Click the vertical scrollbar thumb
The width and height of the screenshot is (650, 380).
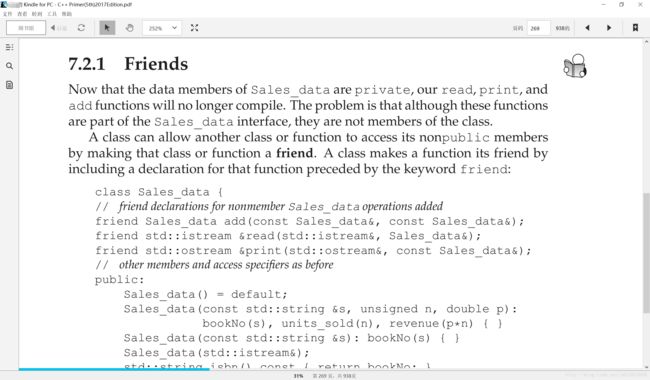646,253
